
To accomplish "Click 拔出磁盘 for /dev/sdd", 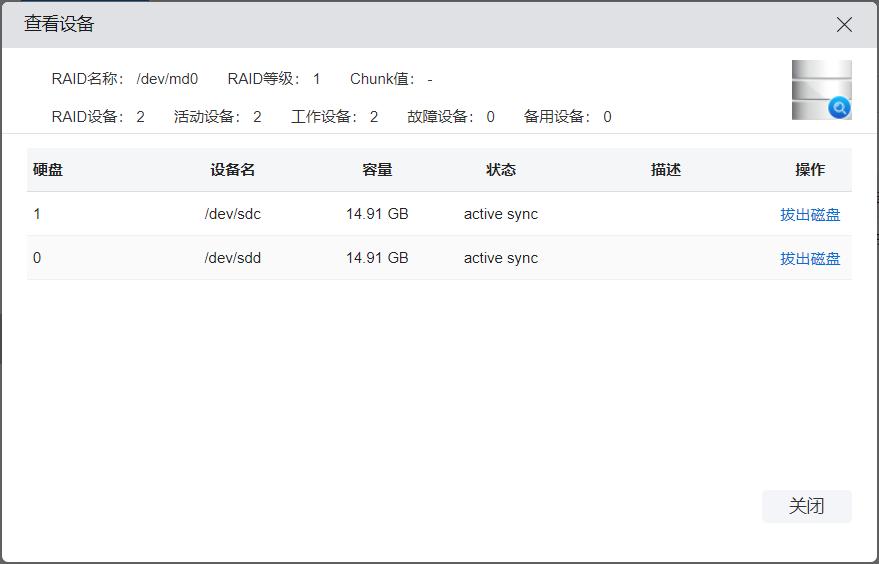I will click(809, 258).
